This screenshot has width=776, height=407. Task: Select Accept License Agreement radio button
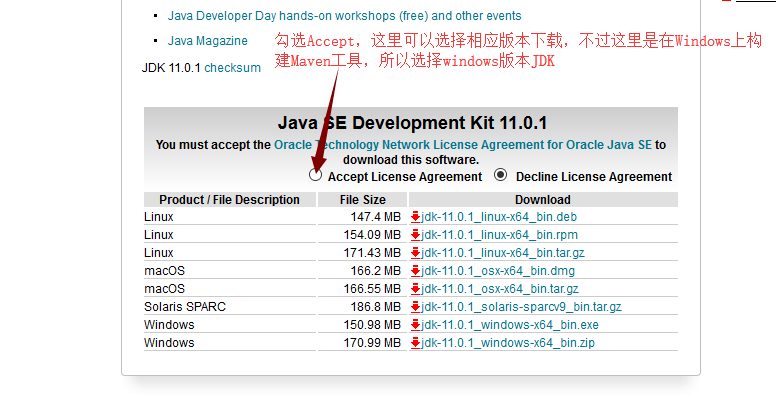point(315,175)
